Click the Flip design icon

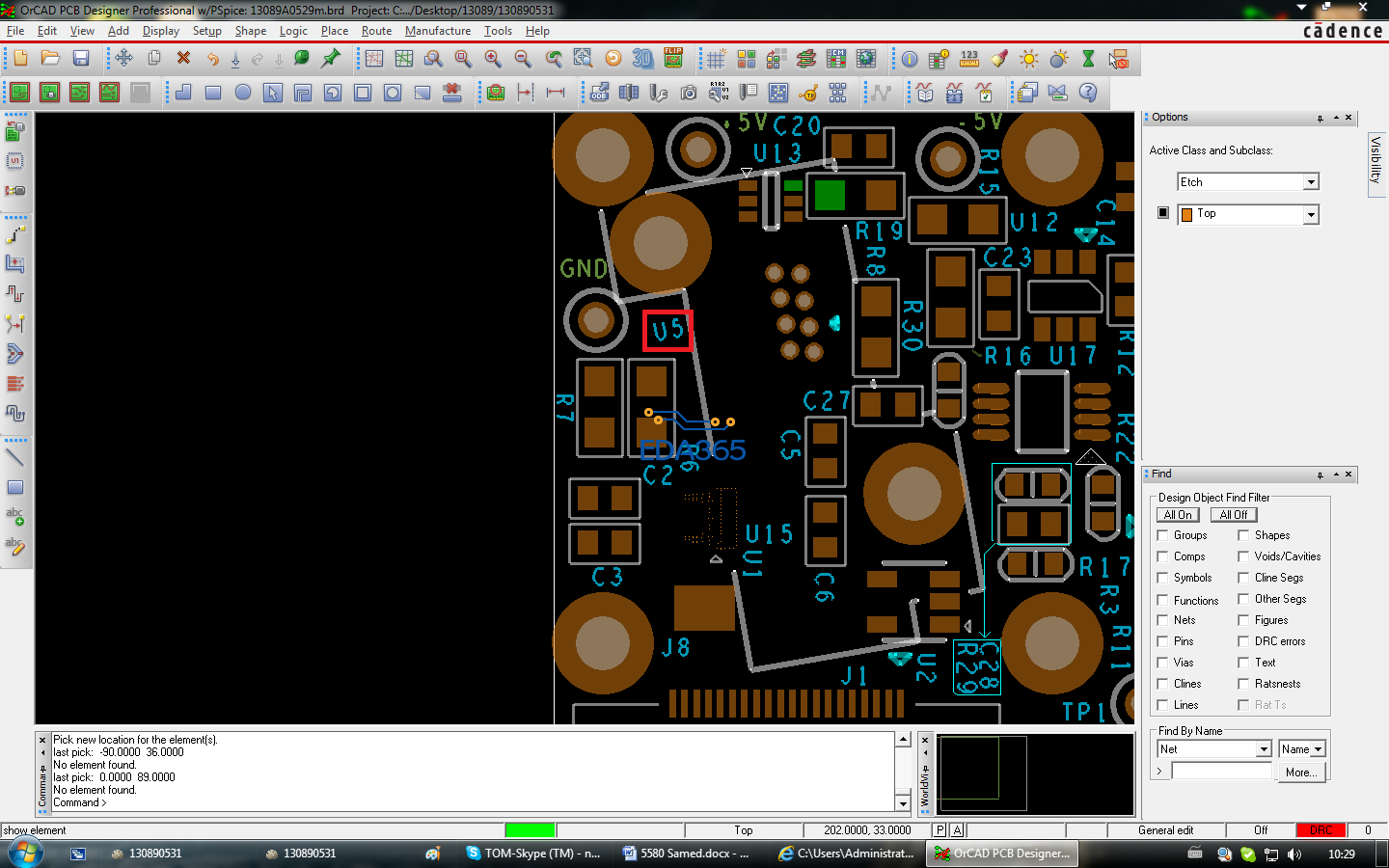[x=673, y=59]
